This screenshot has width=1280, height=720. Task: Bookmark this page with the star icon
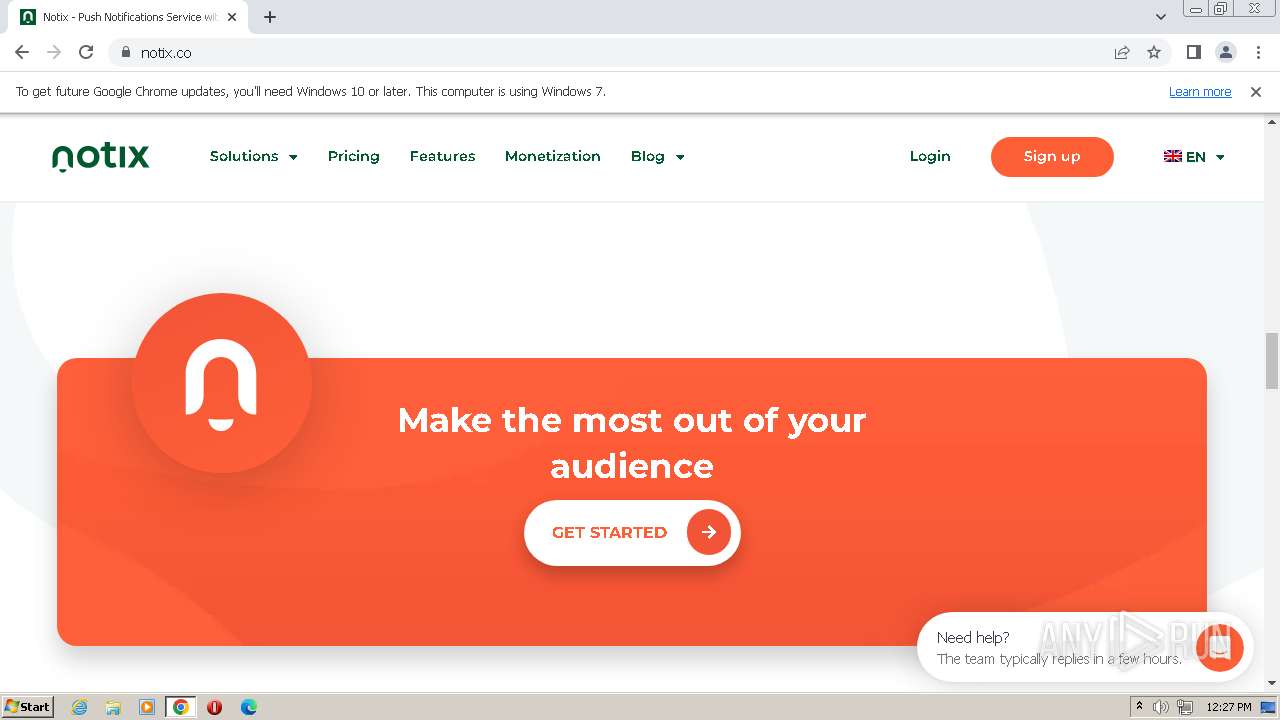pyautogui.click(x=1154, y=52)
